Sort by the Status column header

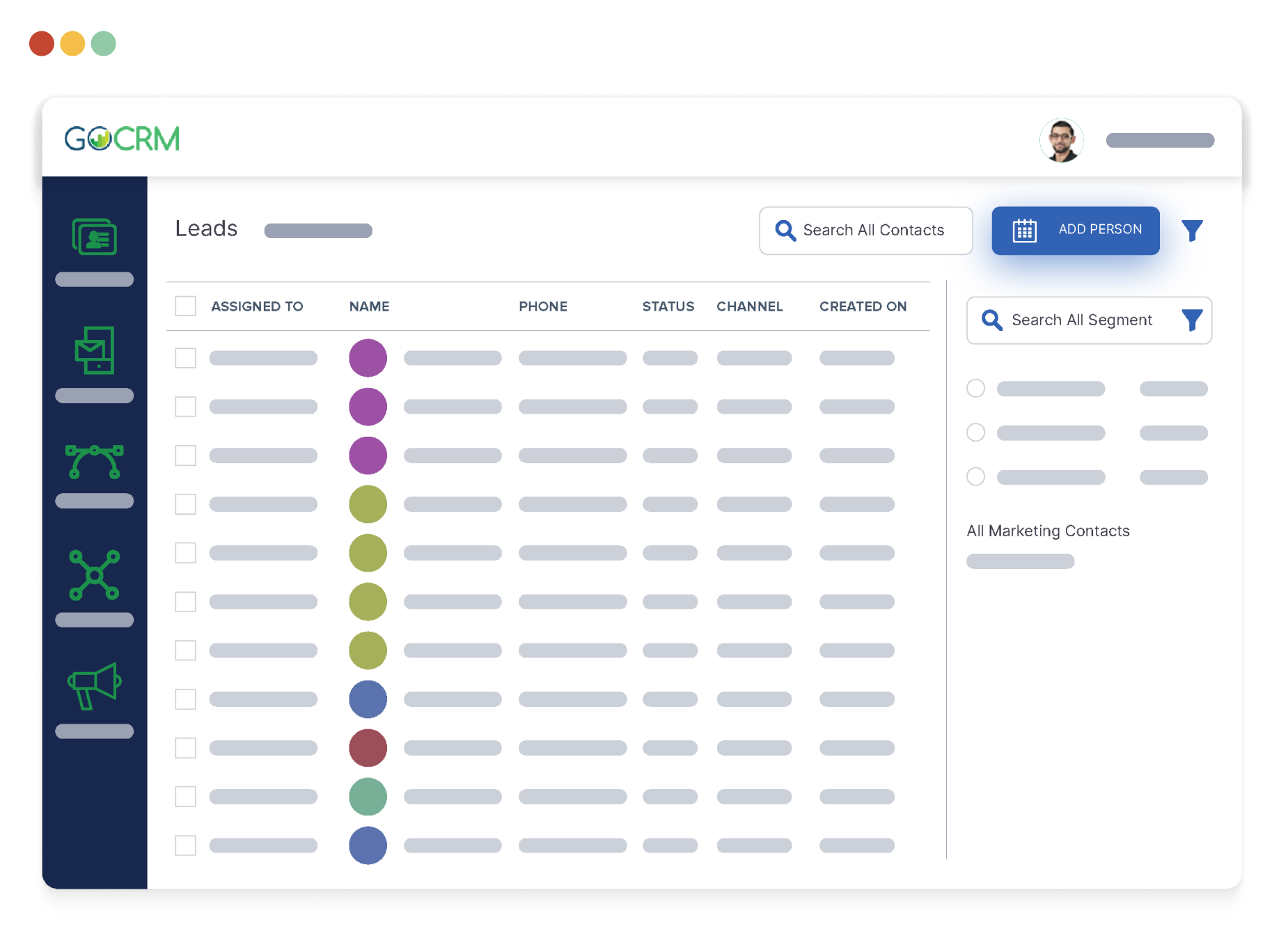(x=668, y=306)
